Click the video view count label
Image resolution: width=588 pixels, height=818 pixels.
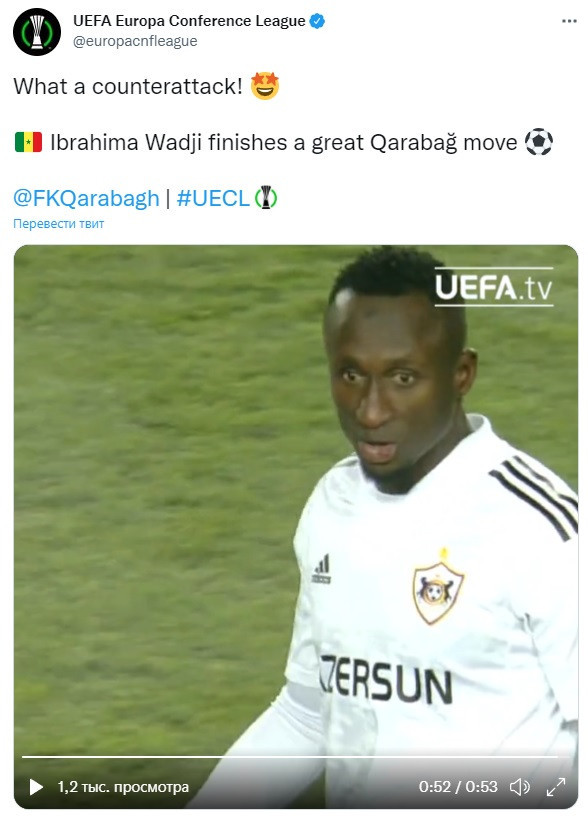coord(123,787)
